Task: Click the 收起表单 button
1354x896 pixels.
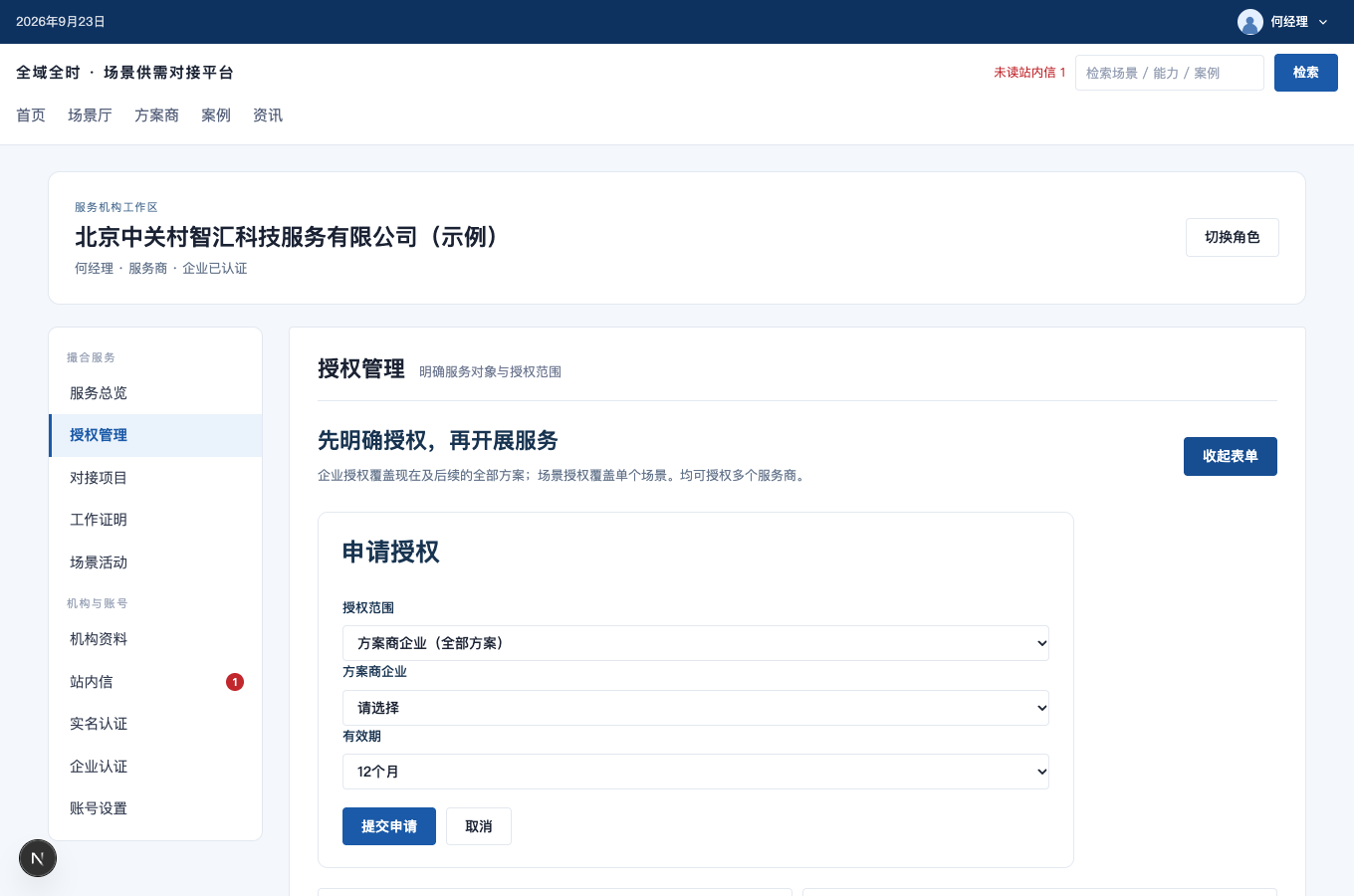Action: [1231, 456]
